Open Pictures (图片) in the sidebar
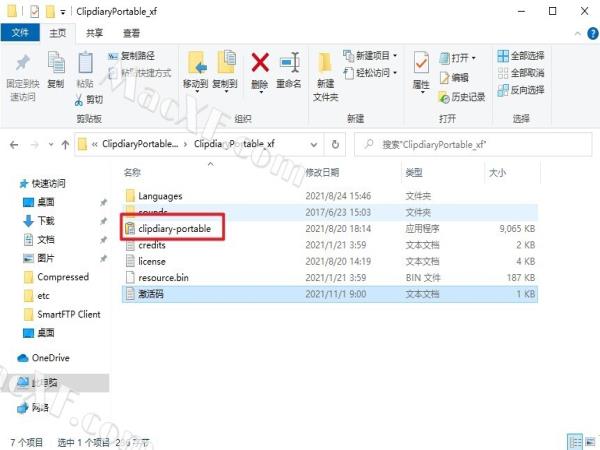The height and width of the screenshot is (450, 600). click(39, 258)
